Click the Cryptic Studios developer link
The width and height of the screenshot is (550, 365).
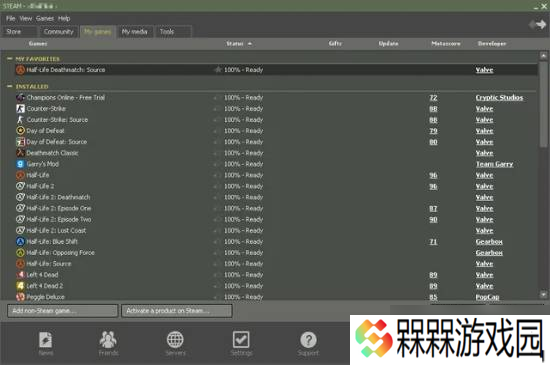click(499, 97)
